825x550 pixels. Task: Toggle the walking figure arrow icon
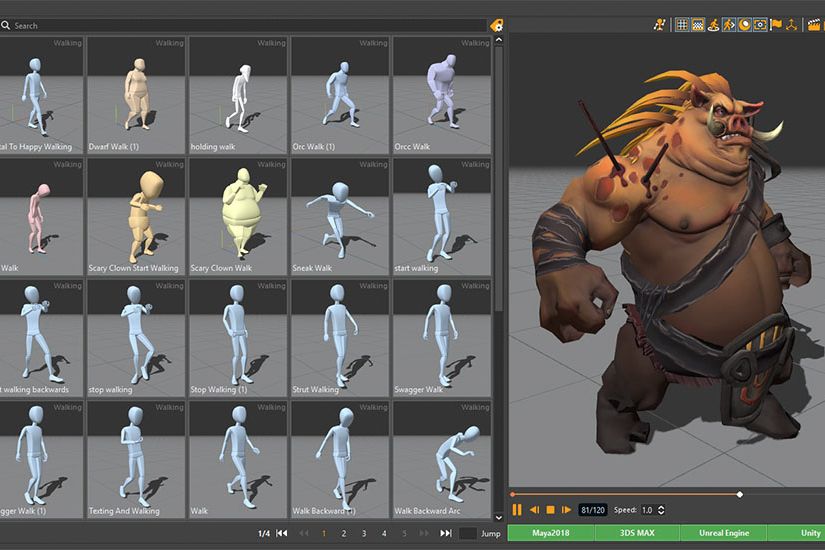click(x=729, y=24)
